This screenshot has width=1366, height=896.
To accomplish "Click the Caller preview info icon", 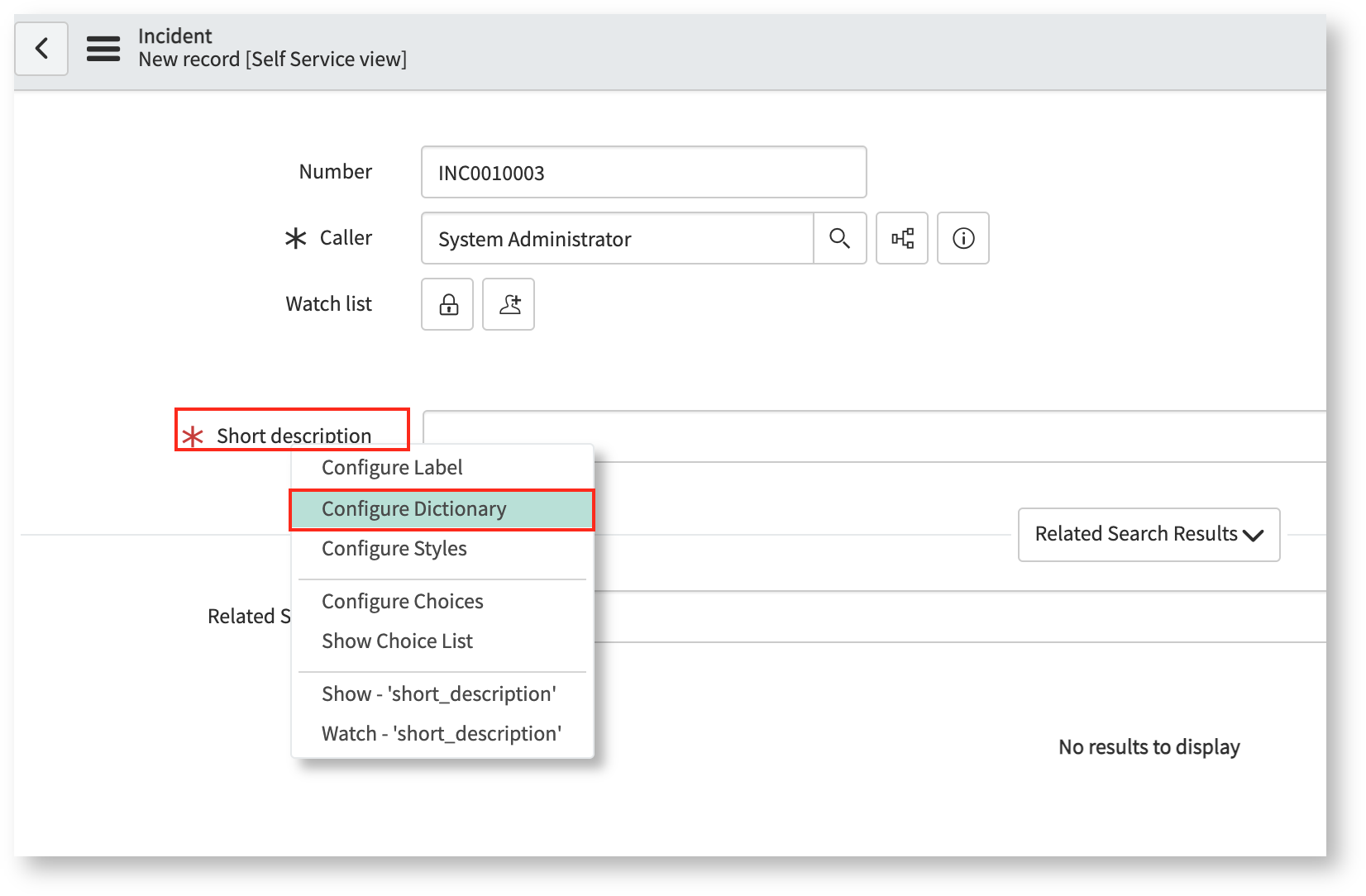I will 962,238.
